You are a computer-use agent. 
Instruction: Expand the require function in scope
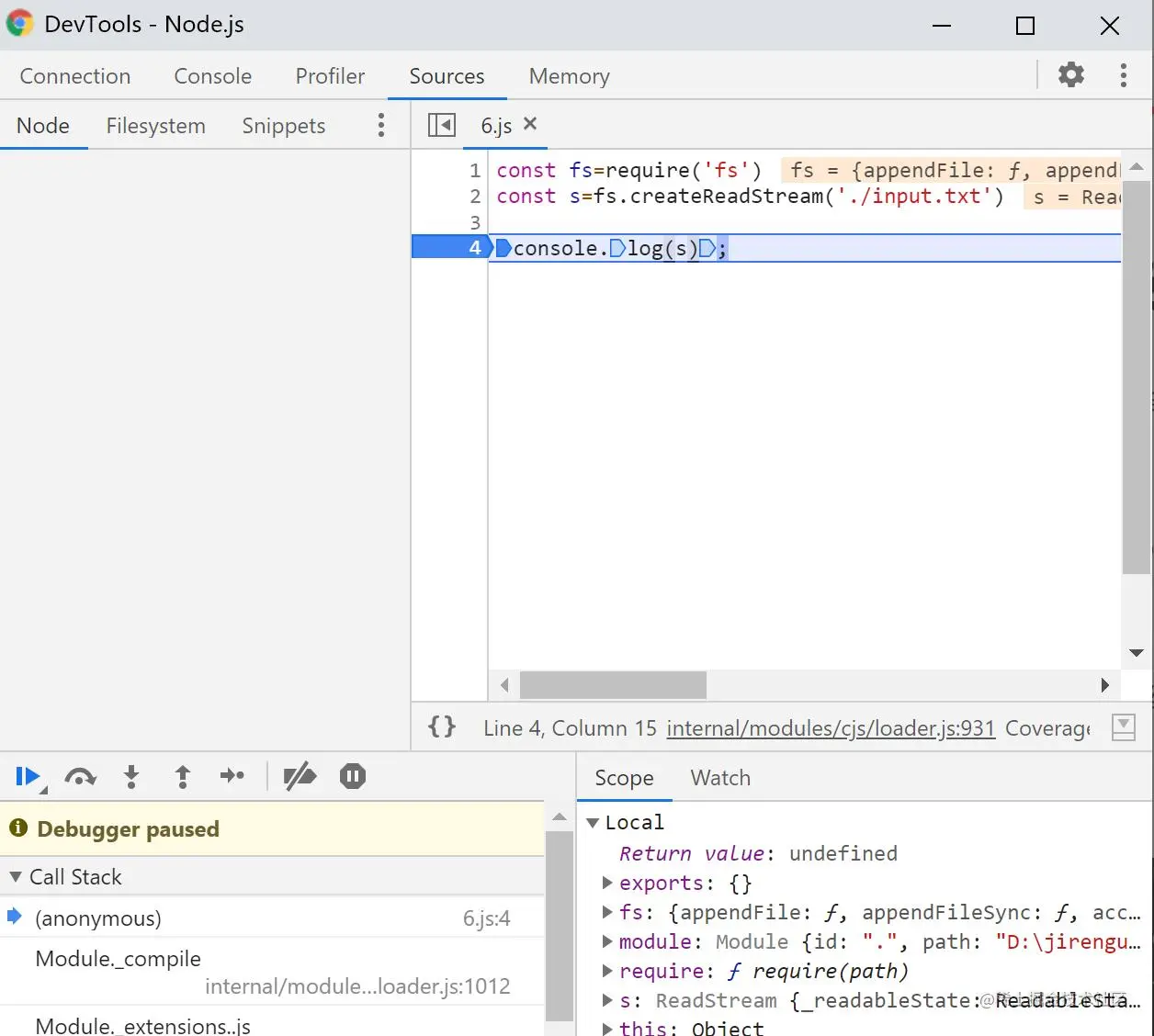click(607, 971)
